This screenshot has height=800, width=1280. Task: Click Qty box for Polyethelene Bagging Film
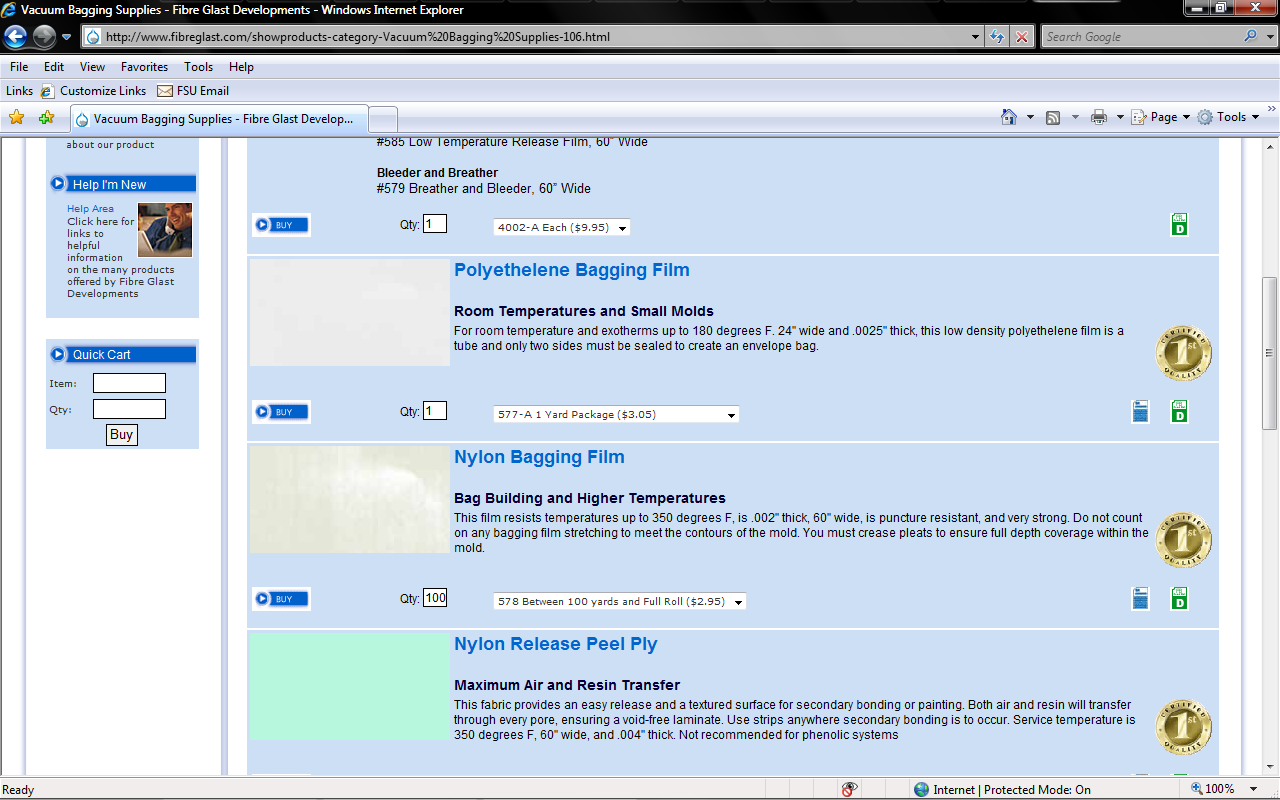coord(435,411)
